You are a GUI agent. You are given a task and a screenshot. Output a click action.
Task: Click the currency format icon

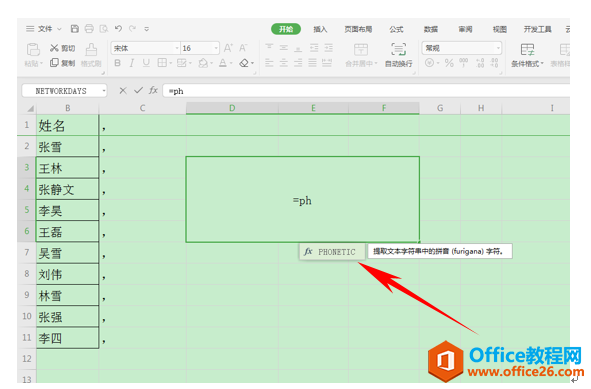429,63
